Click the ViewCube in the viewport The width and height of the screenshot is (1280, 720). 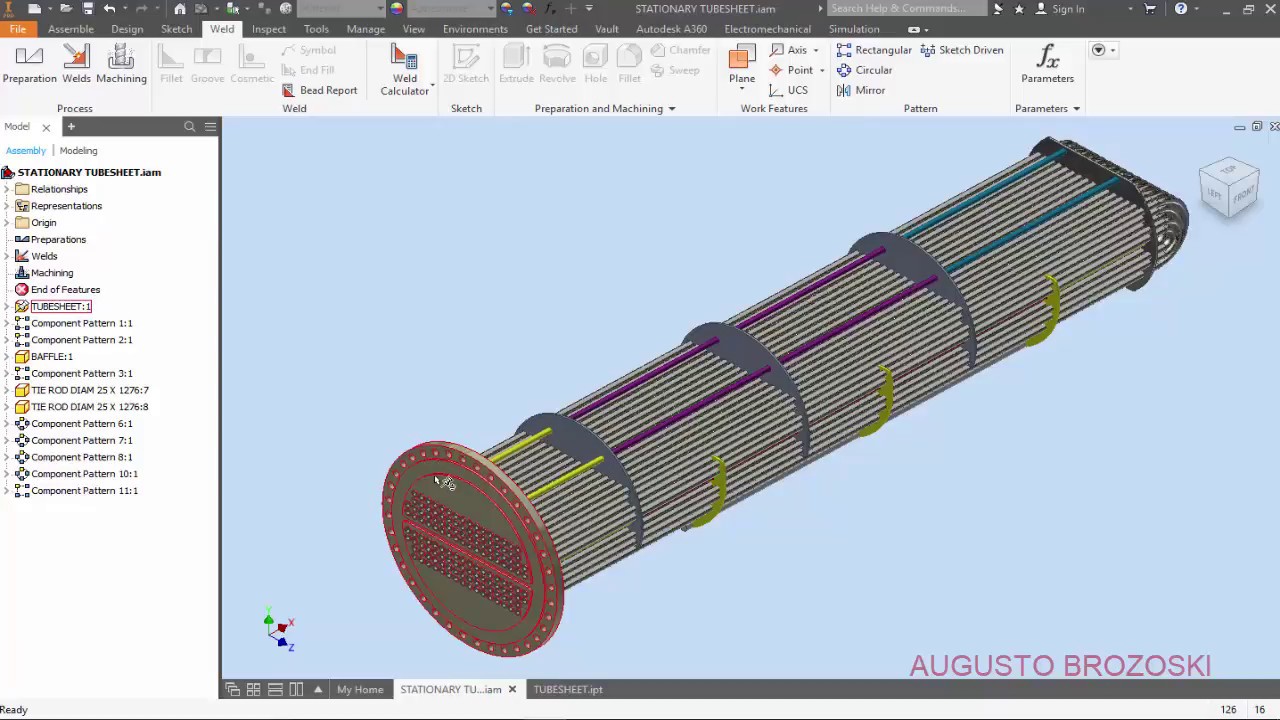(1229, 188)
